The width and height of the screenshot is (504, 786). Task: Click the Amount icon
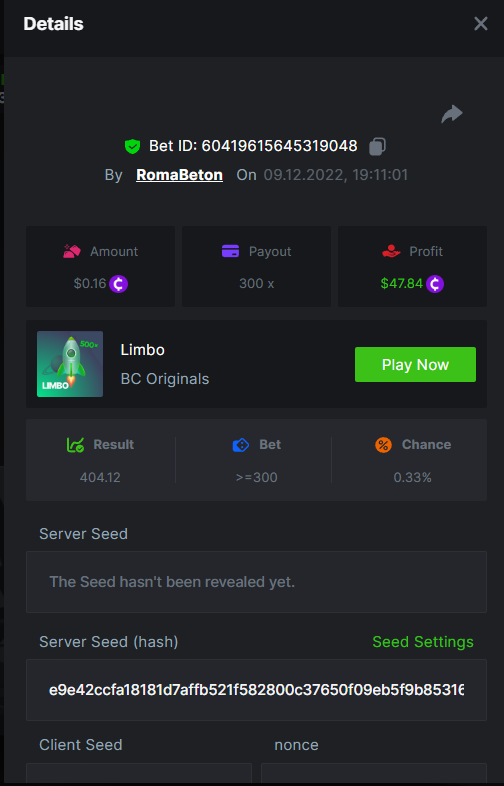coord(72,251)
